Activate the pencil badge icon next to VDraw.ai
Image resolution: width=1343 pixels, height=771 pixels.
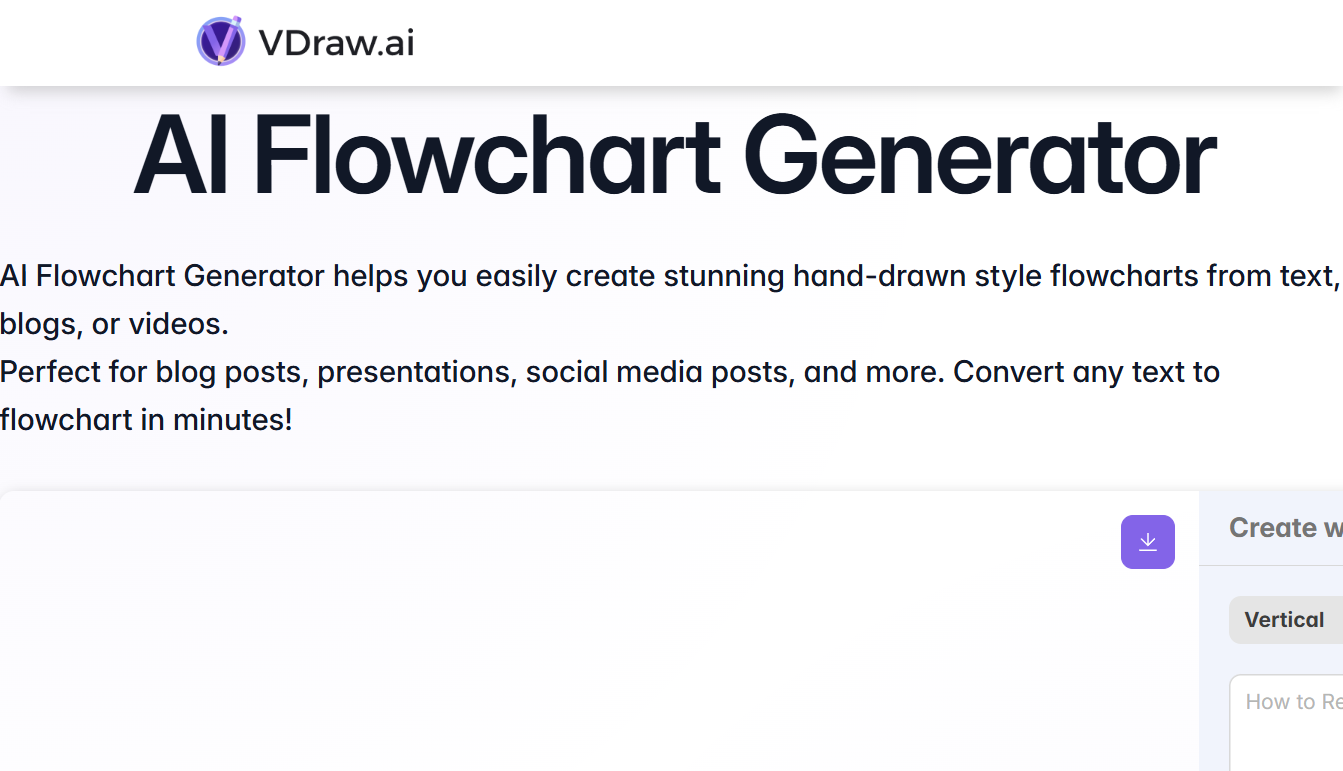point(221,42)
